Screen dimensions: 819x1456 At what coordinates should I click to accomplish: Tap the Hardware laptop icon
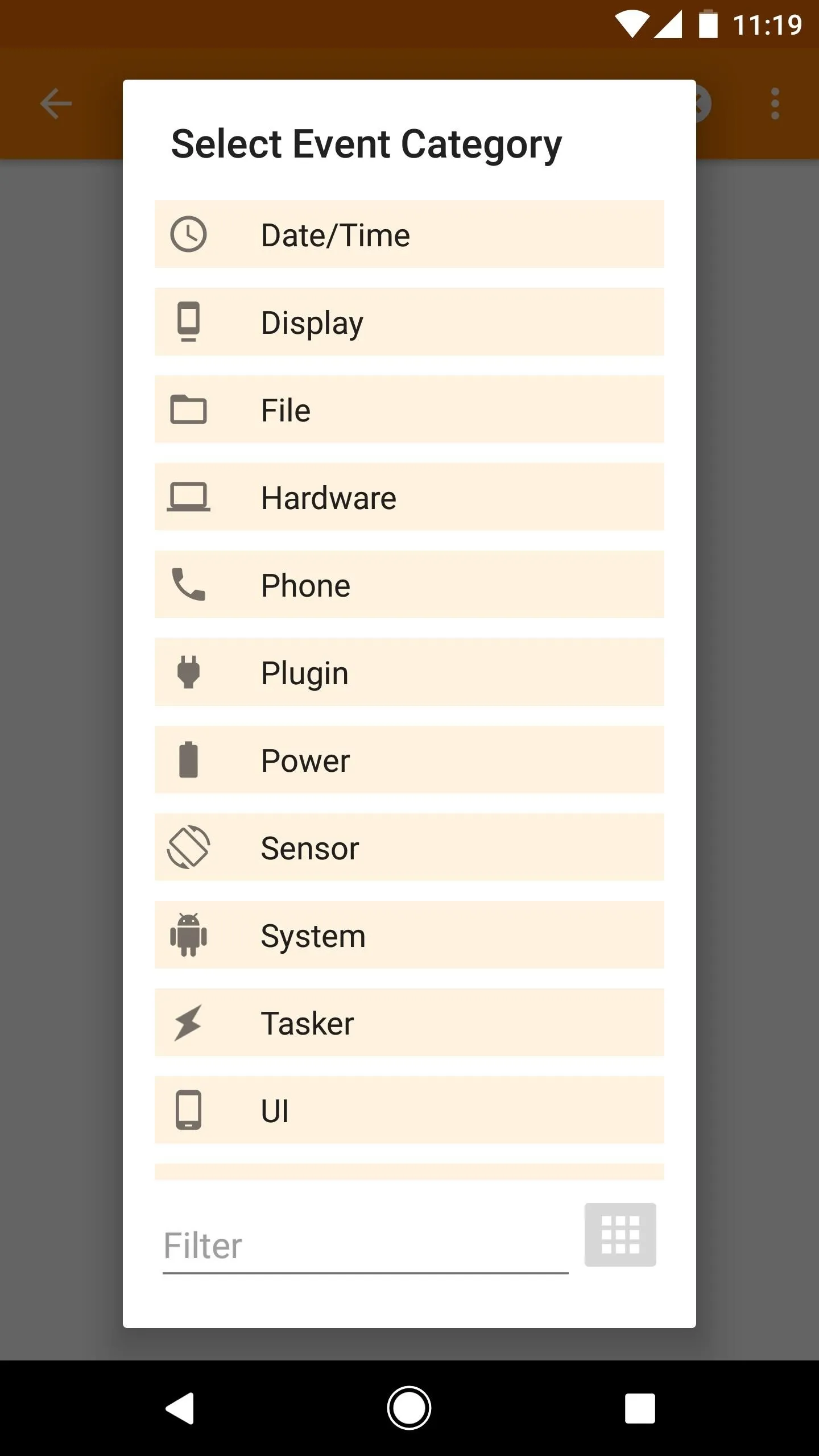point(188,497)
